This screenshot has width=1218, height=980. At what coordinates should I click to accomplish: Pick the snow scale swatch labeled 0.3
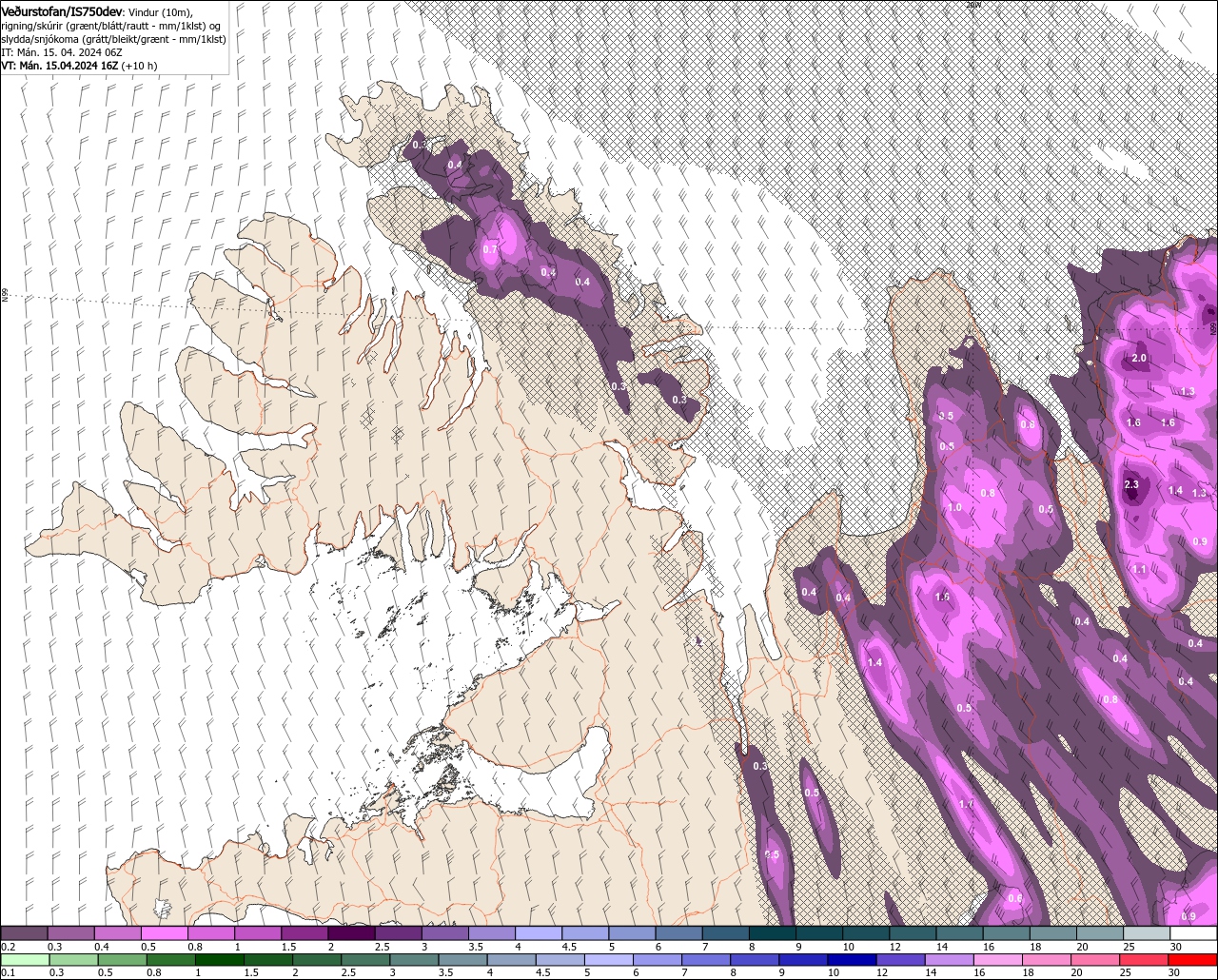coord(70,932)
